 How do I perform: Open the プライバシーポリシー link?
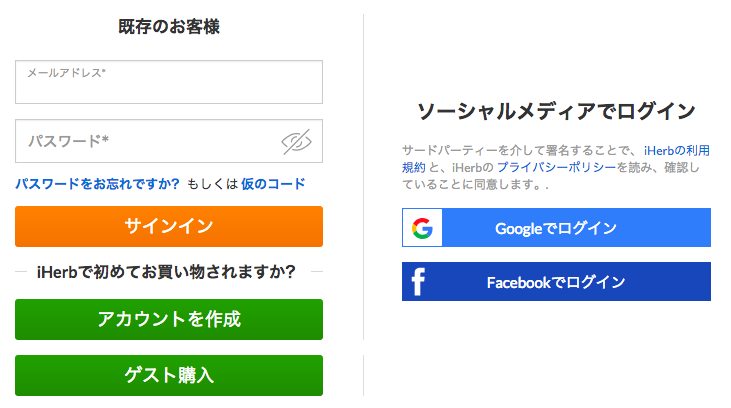[x=557, y=167]
